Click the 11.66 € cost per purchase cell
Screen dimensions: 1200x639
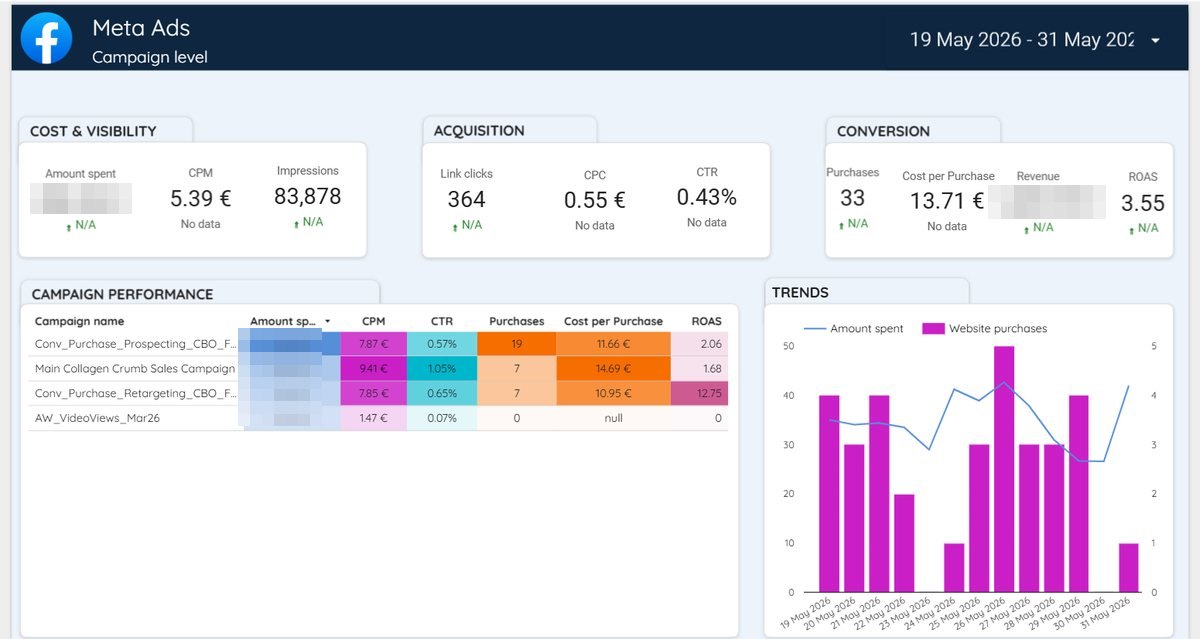[x=613, y=344]
